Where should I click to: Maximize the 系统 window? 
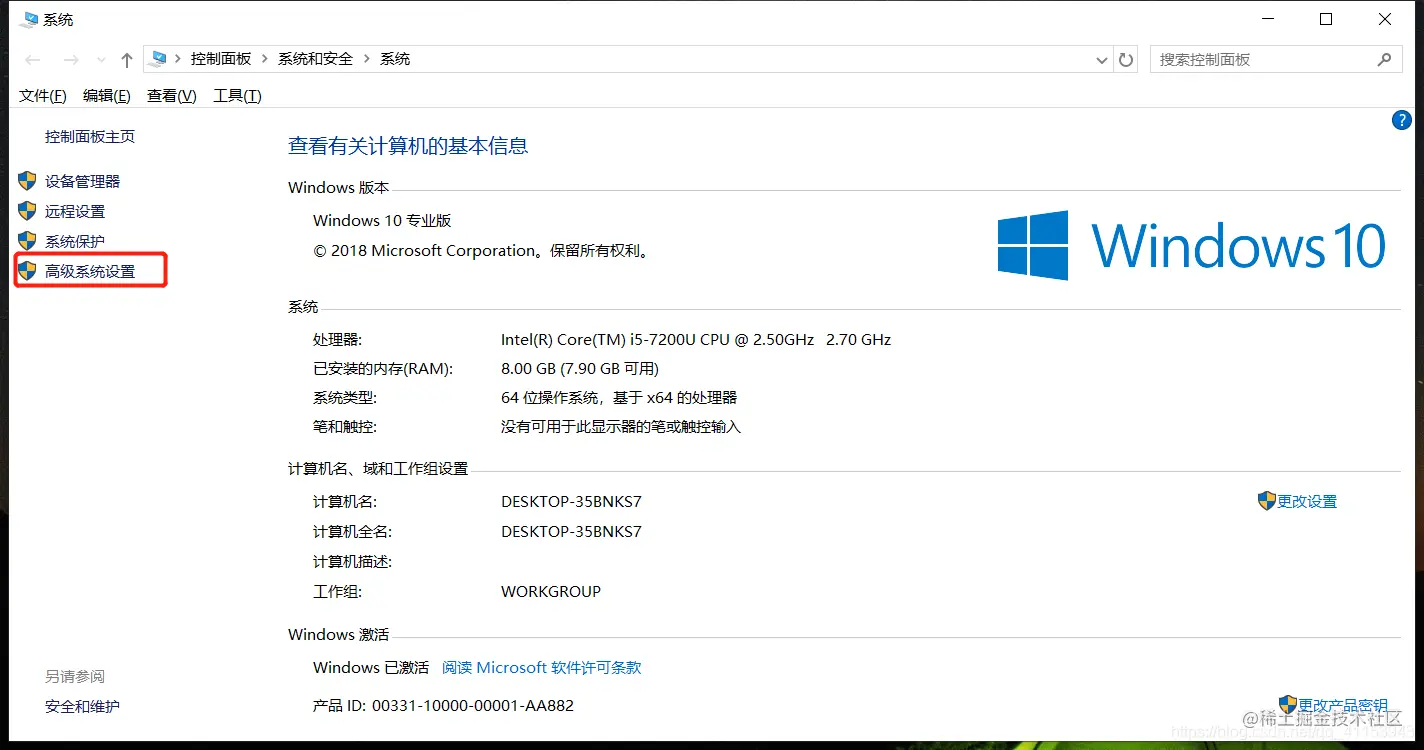point(1326,19)
